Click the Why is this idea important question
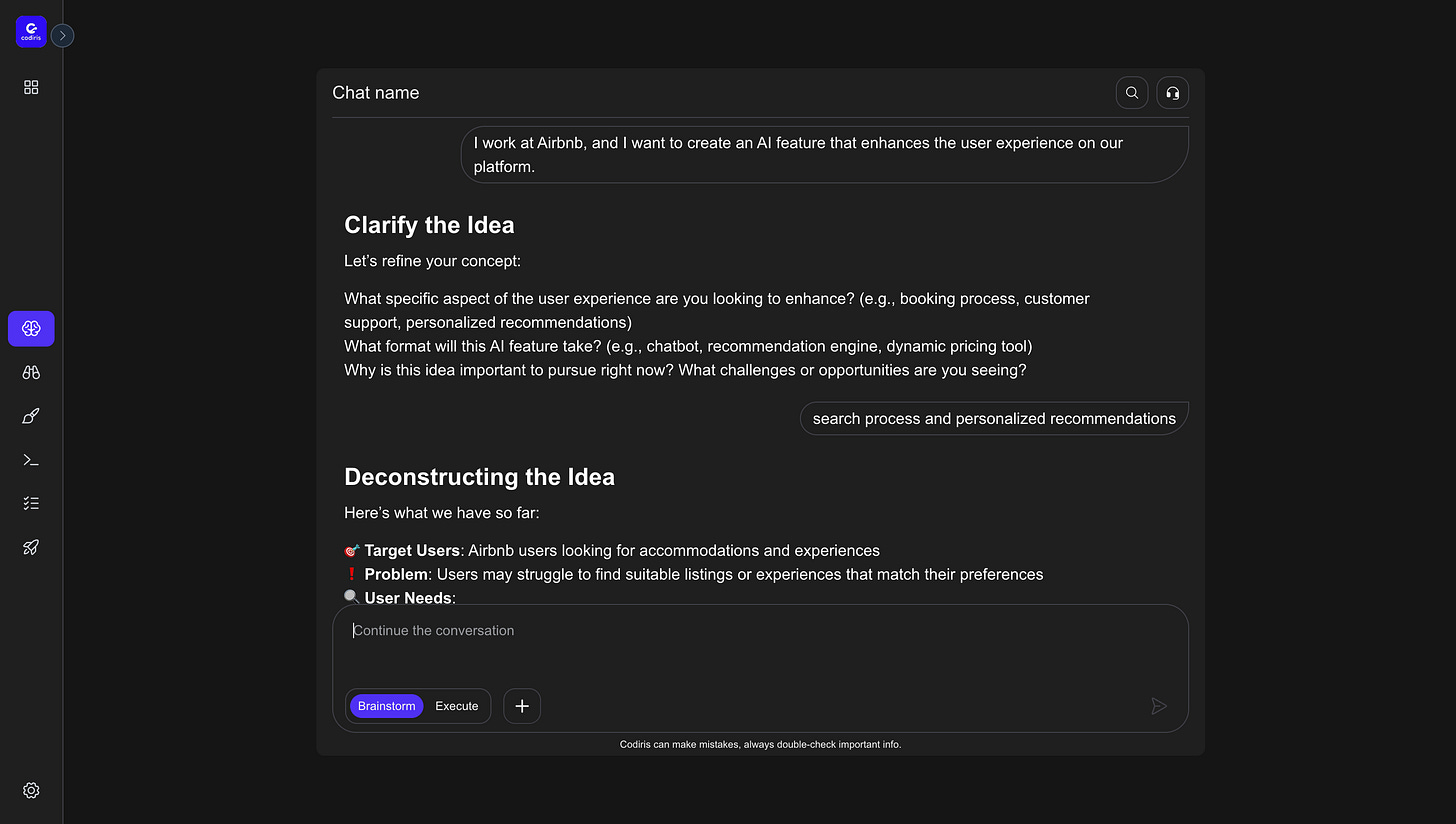Viewport: 1456px width, 824px height. (x=685, y=370)
